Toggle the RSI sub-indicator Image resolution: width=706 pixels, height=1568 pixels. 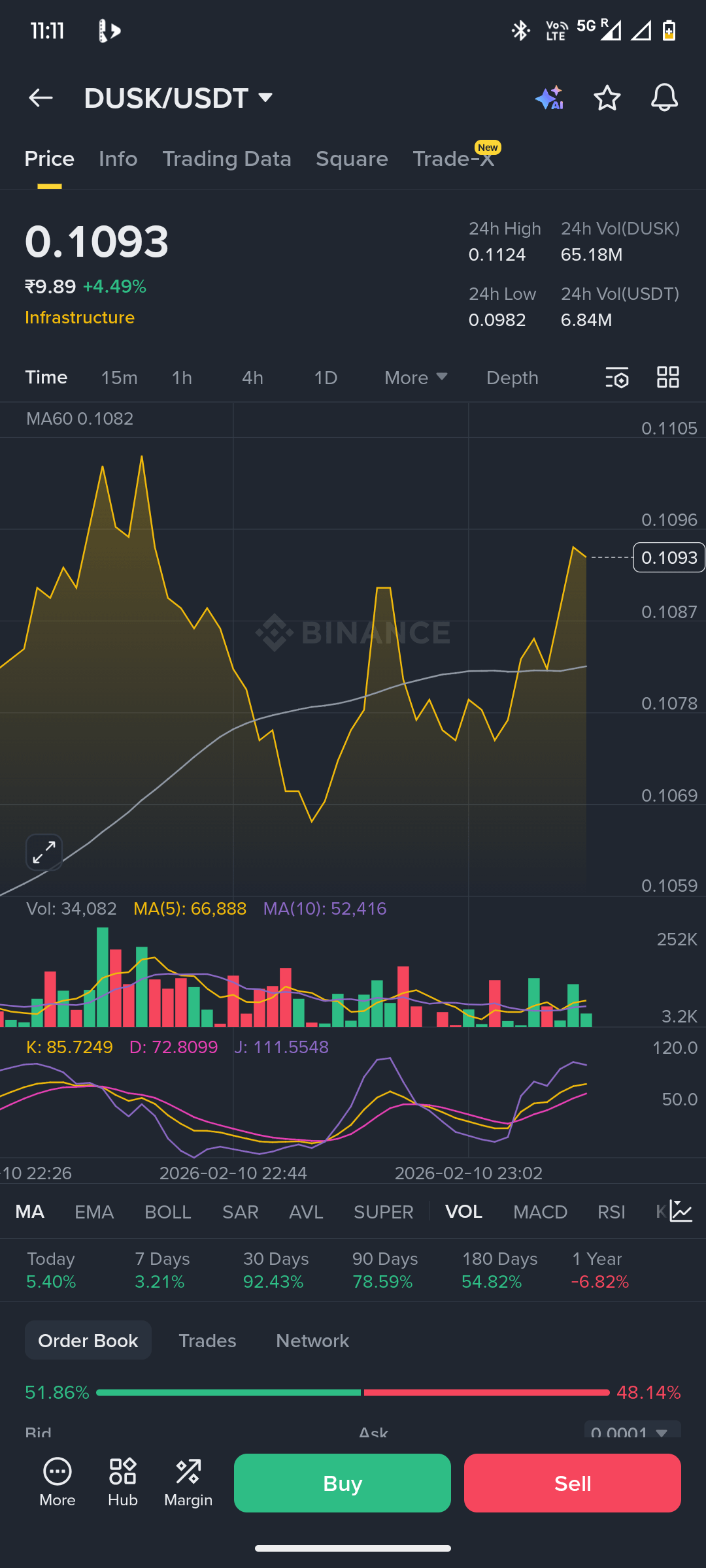[x=611, y=1212]
